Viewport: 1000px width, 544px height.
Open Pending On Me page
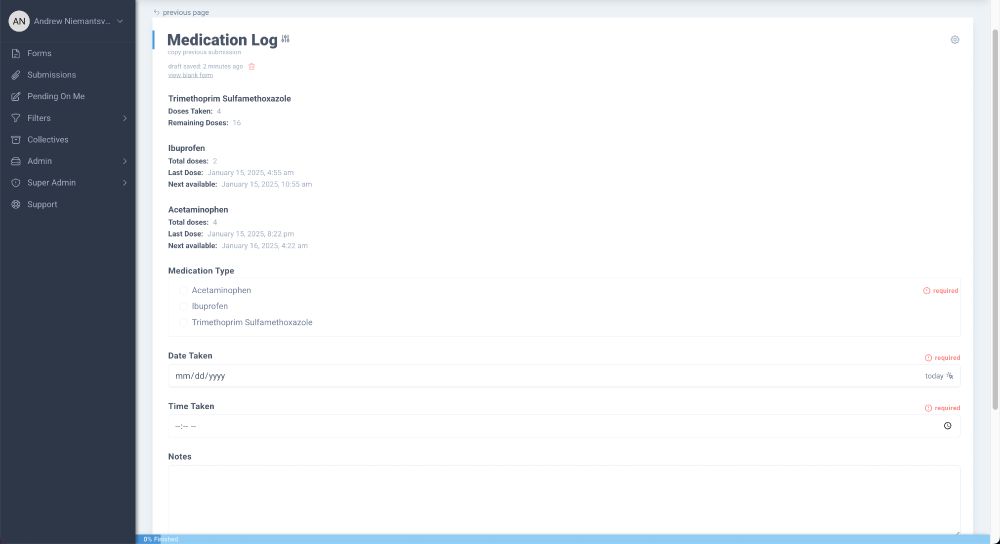[55, 96]
